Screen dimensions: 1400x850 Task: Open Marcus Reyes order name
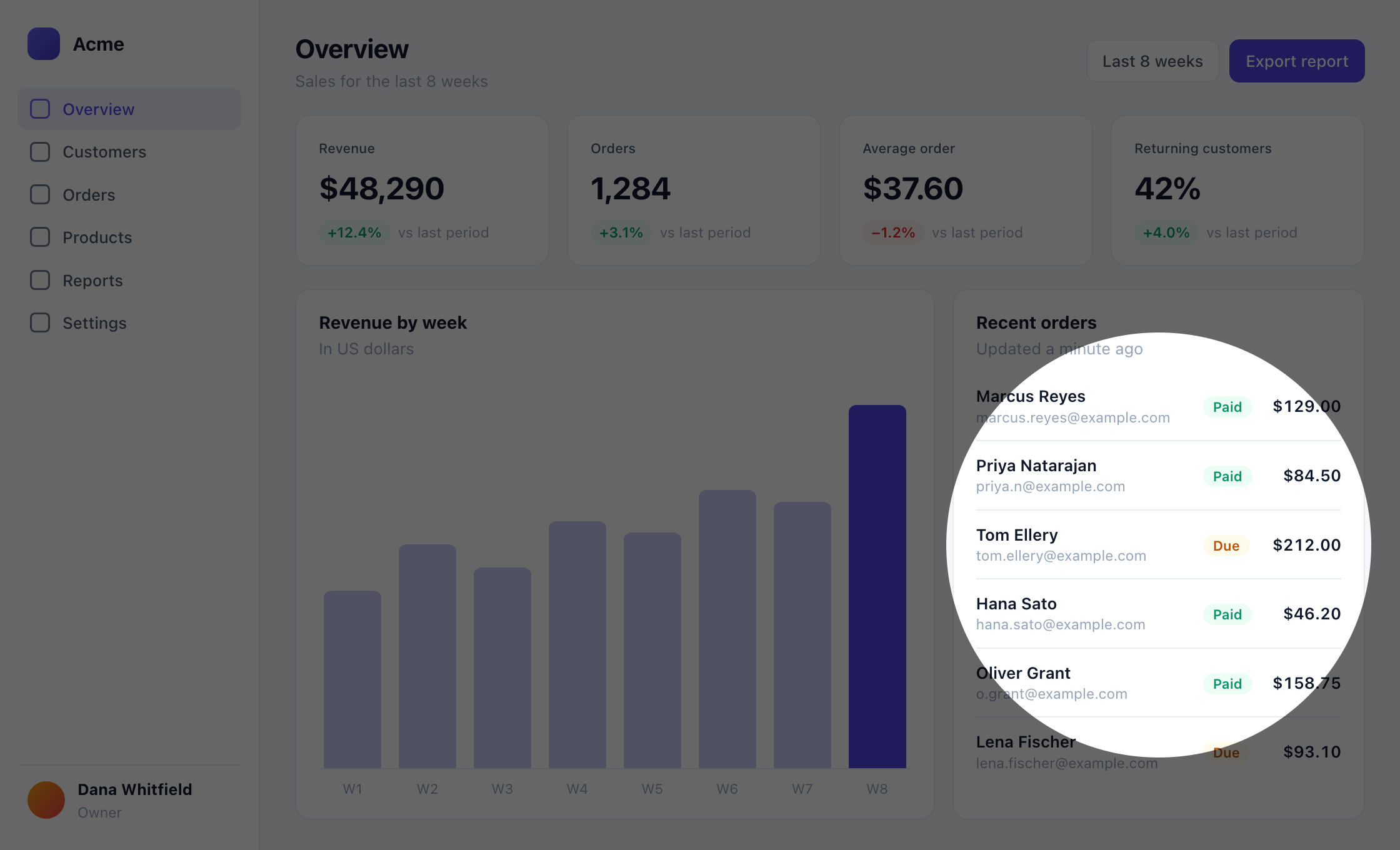1031,396
